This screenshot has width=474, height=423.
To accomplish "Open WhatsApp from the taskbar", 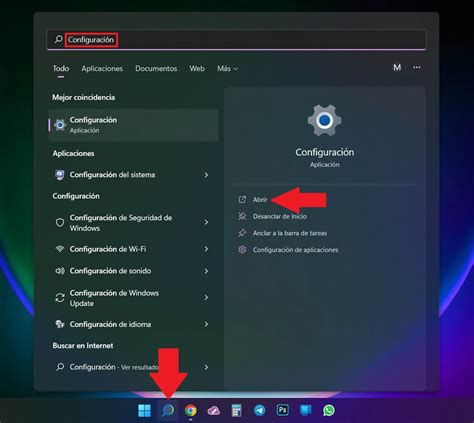I will [328, 410].
